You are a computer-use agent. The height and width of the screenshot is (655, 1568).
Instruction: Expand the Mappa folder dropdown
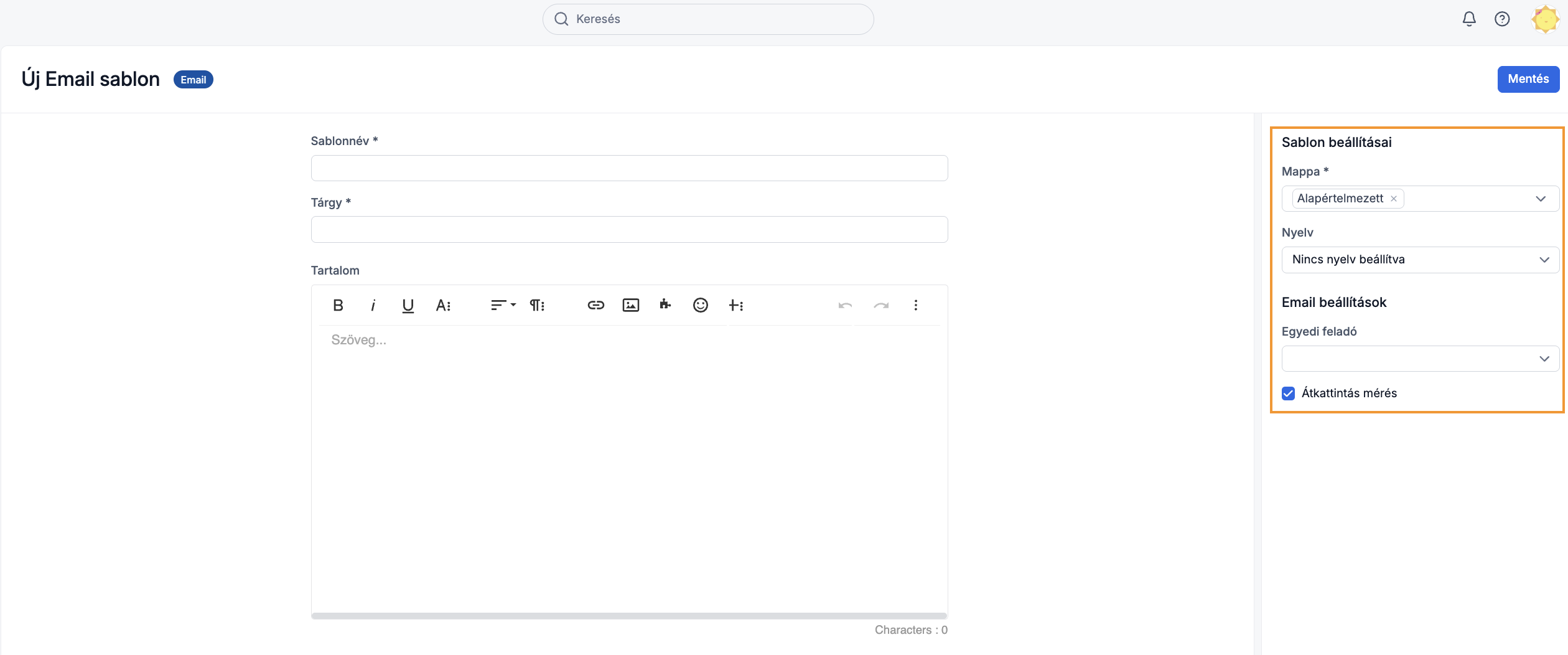1540,199
